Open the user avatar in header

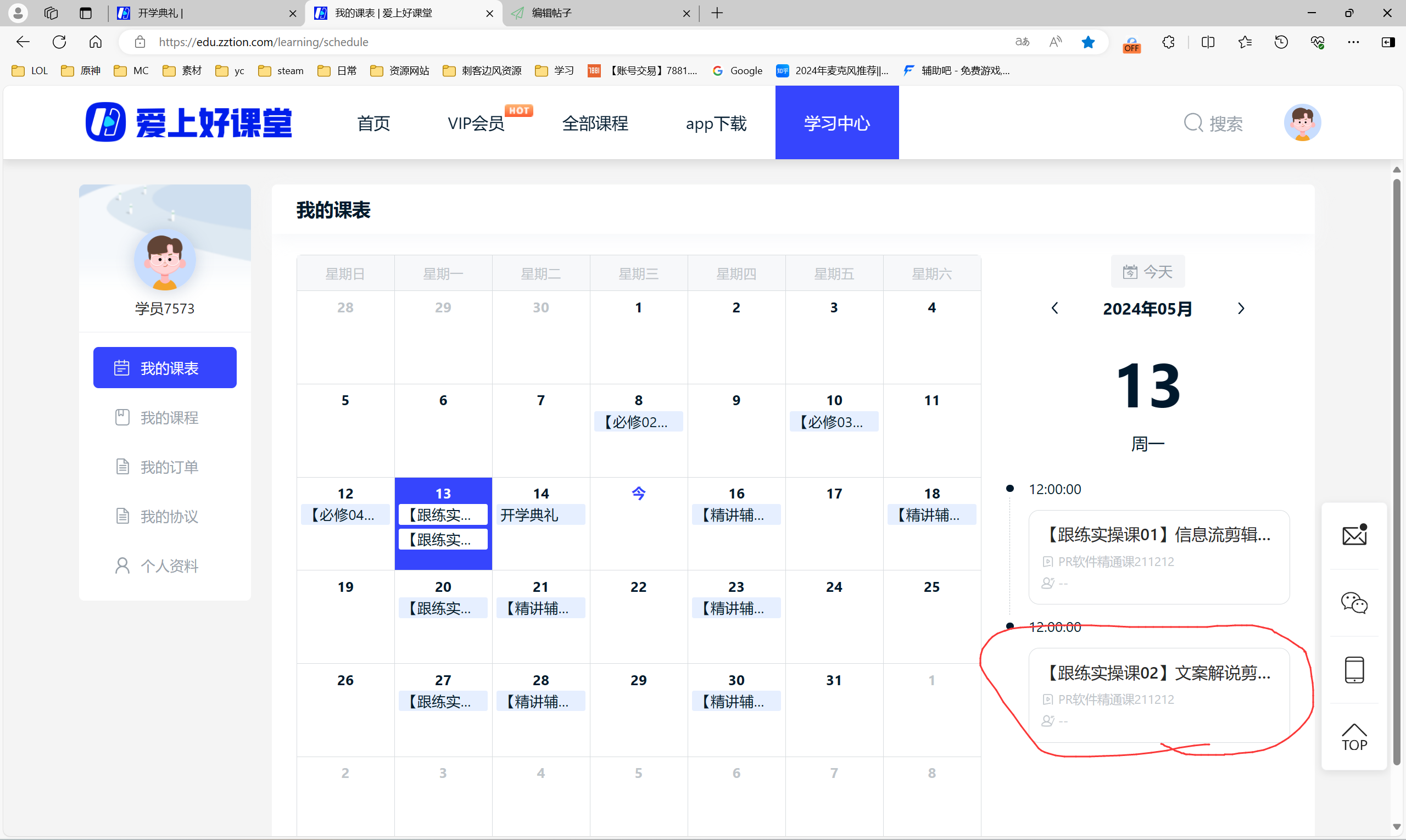point(1302,122)
